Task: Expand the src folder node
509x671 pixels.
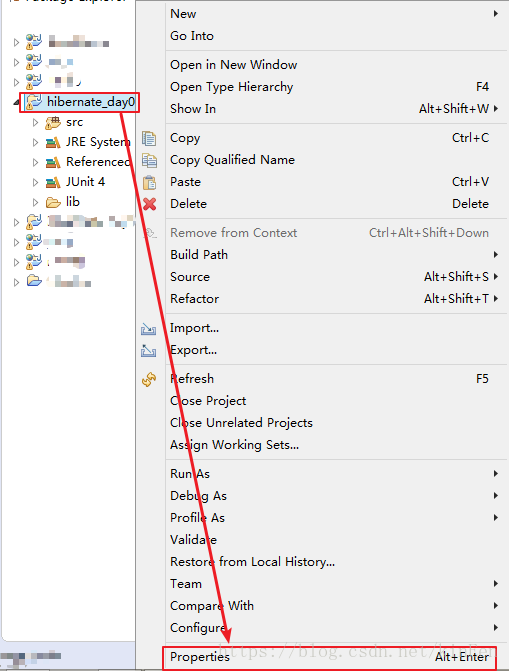Action: (x=36, y=123)
